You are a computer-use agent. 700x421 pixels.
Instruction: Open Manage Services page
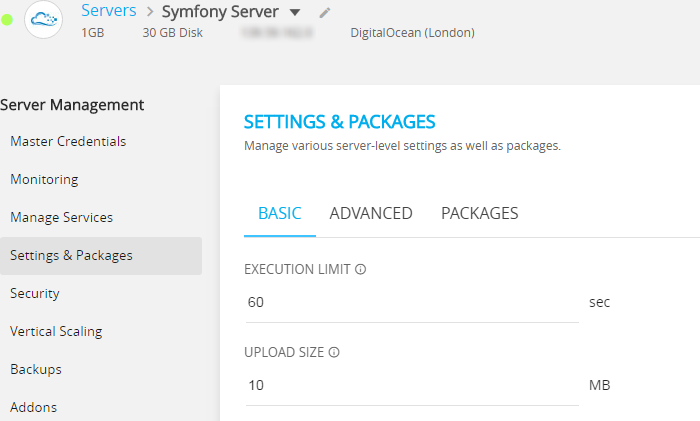click(x=61, y=217)
